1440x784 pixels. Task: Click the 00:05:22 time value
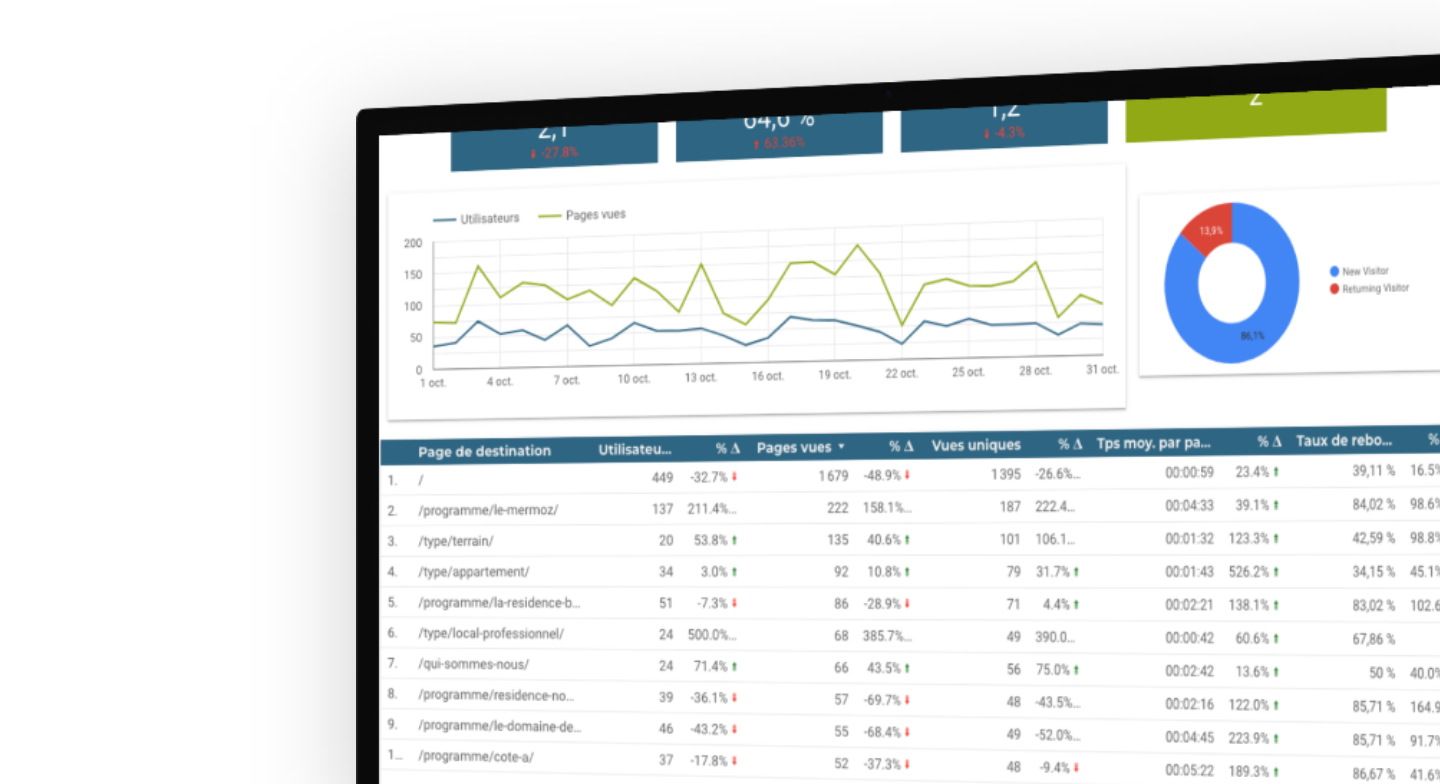[1189, 771]
